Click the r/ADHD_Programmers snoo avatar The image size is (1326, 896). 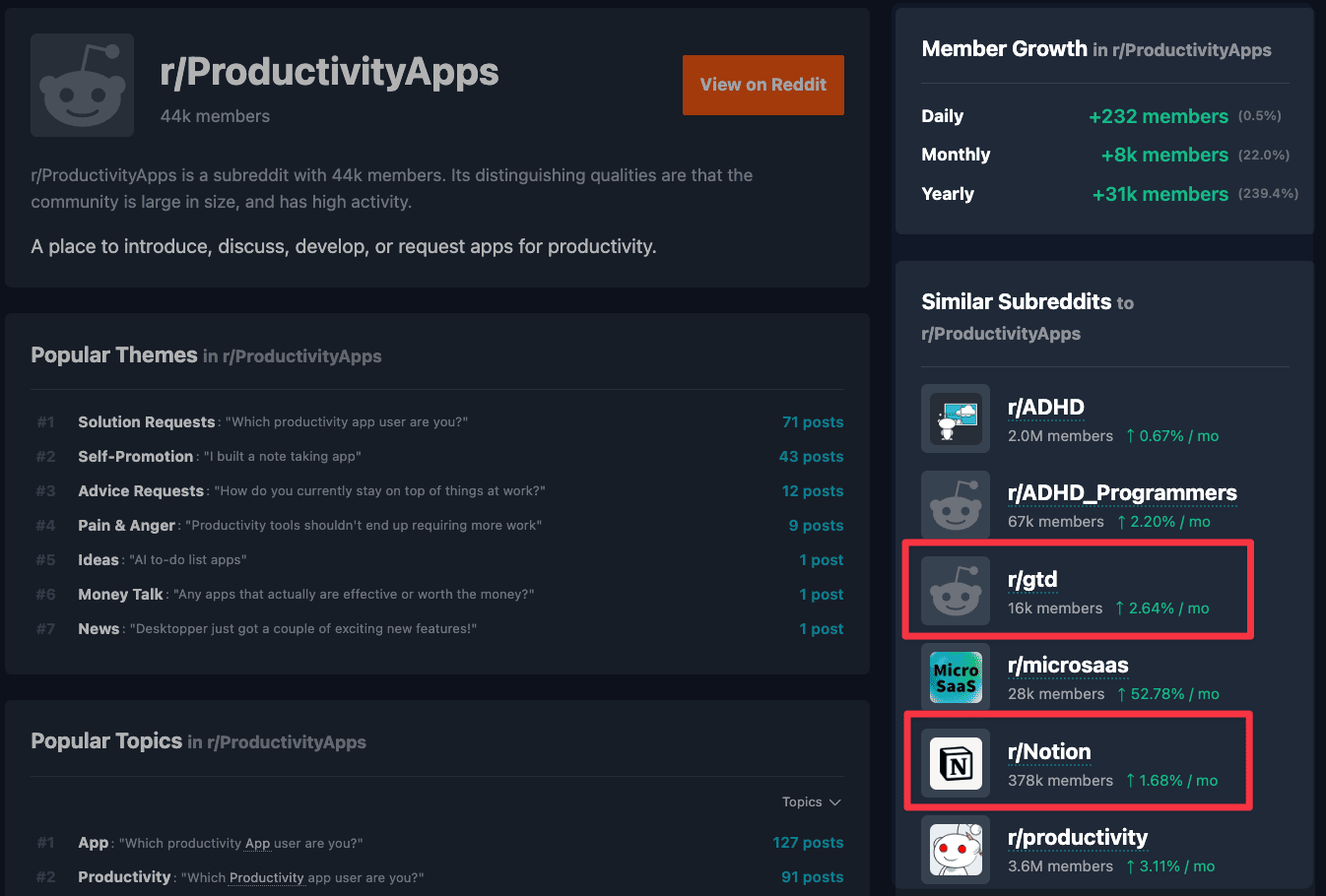(x=955, y=505)
